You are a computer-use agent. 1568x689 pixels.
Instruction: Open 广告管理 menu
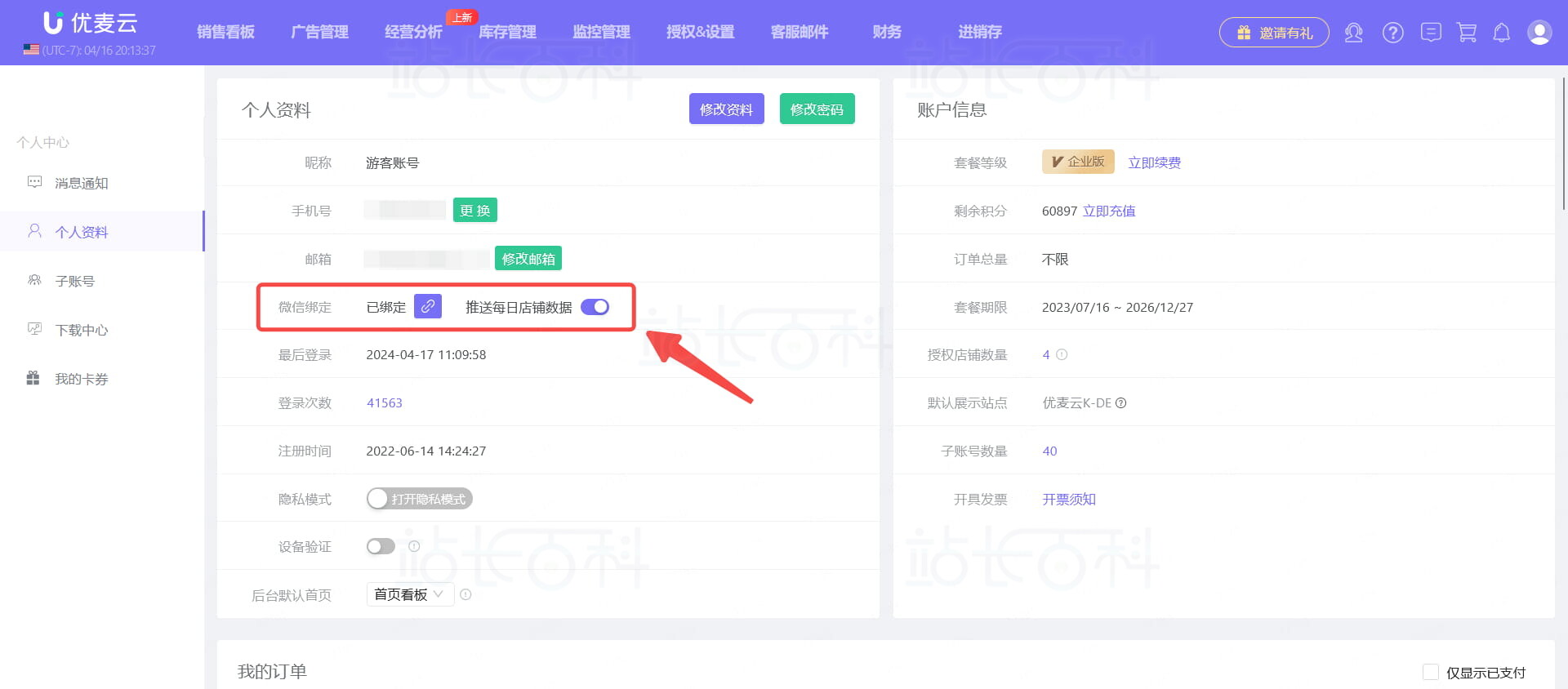click(320, 32)
